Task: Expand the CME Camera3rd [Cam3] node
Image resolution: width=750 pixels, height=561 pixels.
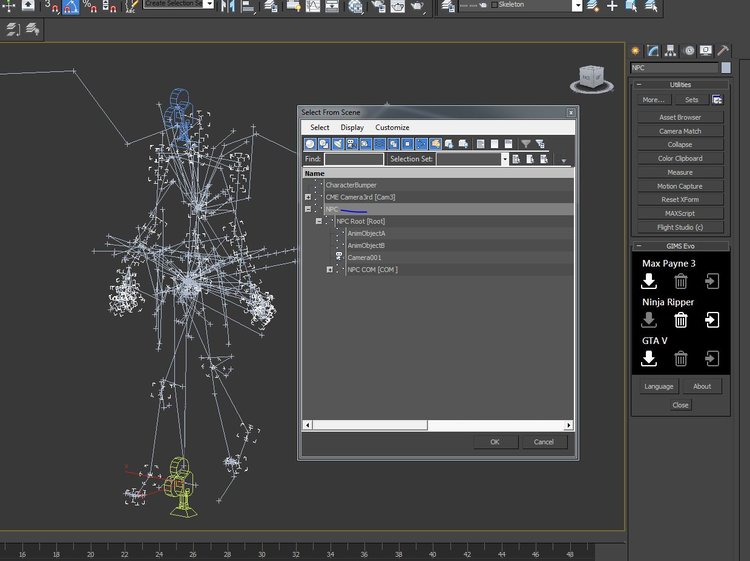Action: (308, 197)
